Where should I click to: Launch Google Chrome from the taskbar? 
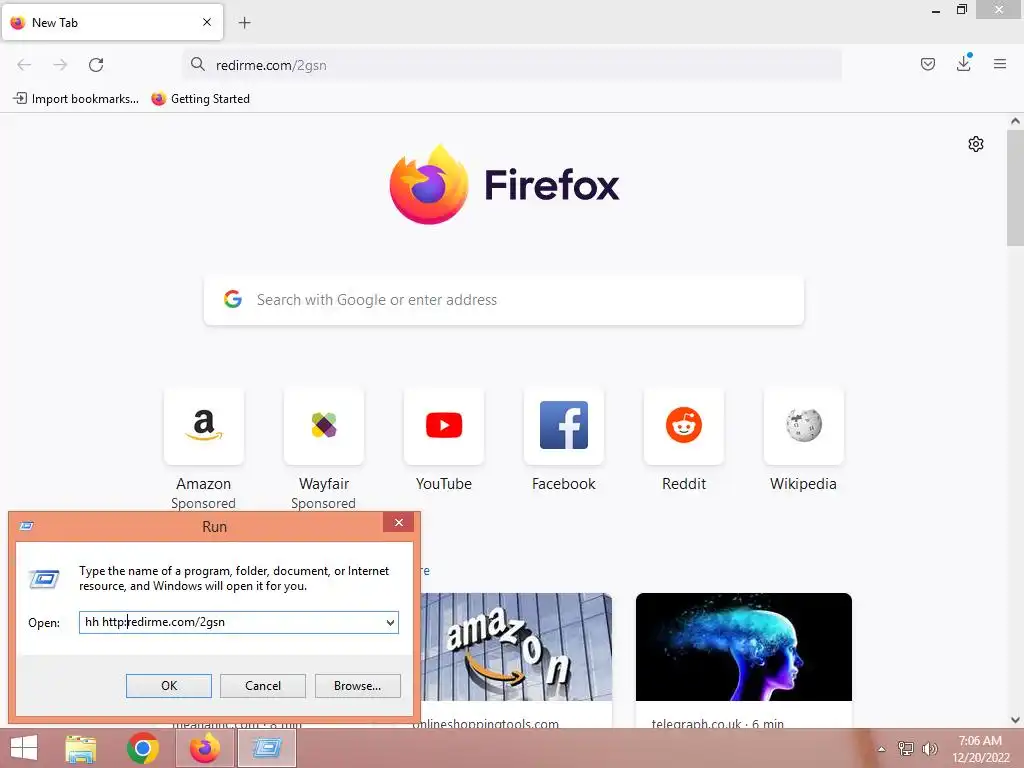click(143, 748)
